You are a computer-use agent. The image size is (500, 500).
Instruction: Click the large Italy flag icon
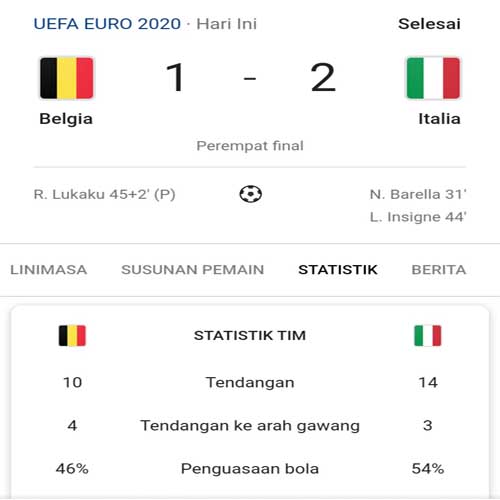(x=433, y=78)
